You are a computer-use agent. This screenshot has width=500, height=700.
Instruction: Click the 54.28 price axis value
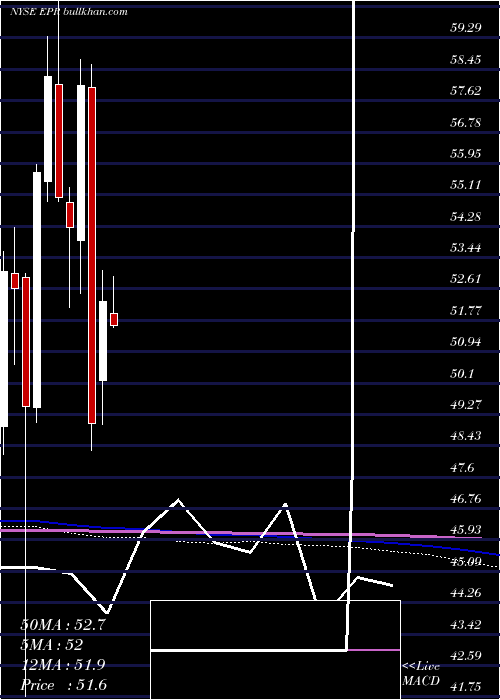[x=466, y=217]
